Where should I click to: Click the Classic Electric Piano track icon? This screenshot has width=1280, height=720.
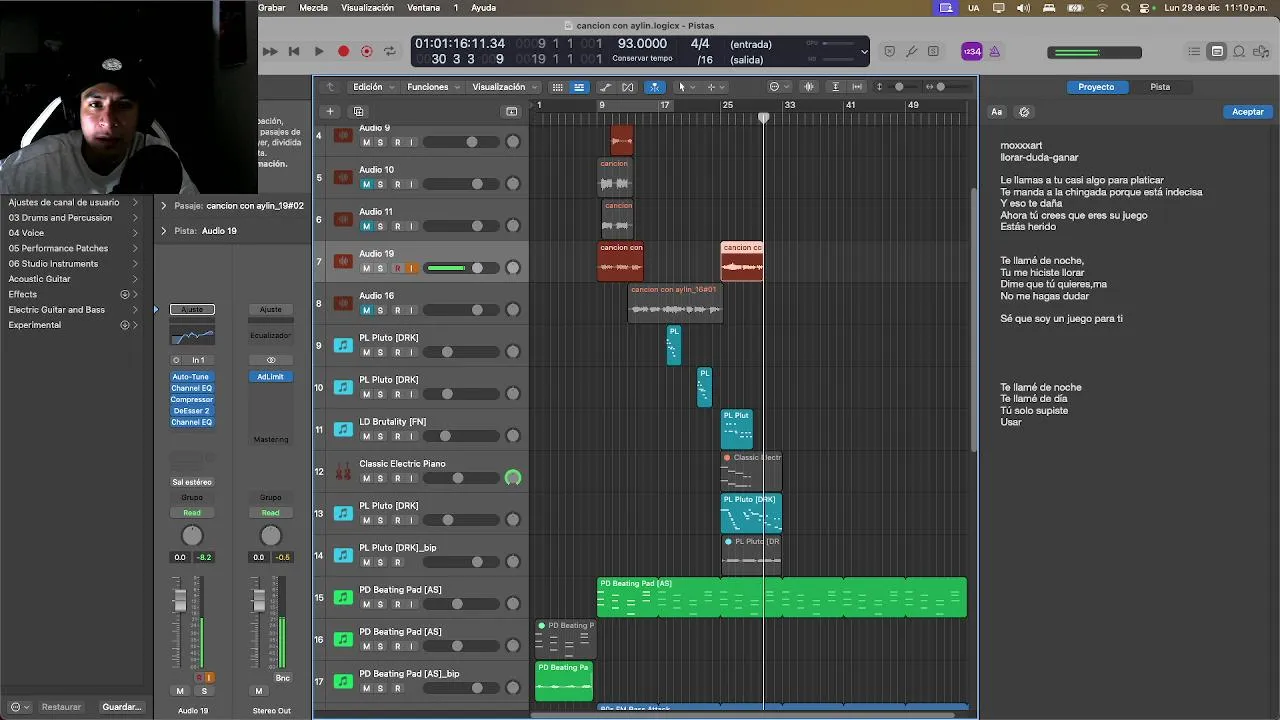343,471
